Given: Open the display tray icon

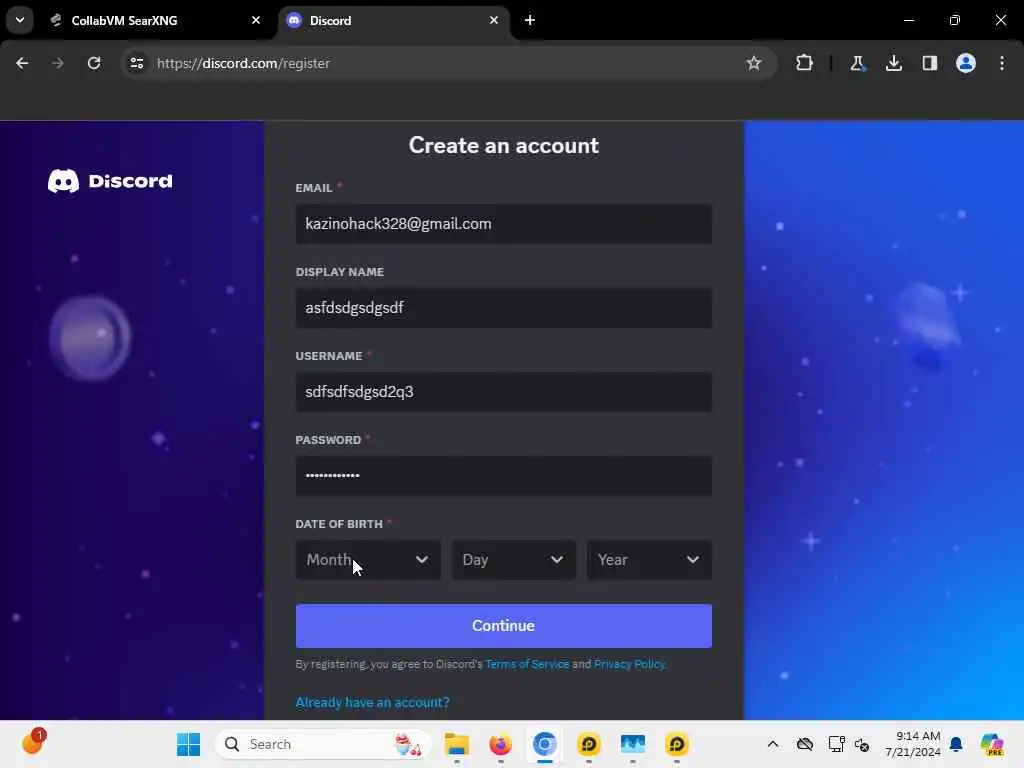Looking at the screenshot, I should 836,744.
